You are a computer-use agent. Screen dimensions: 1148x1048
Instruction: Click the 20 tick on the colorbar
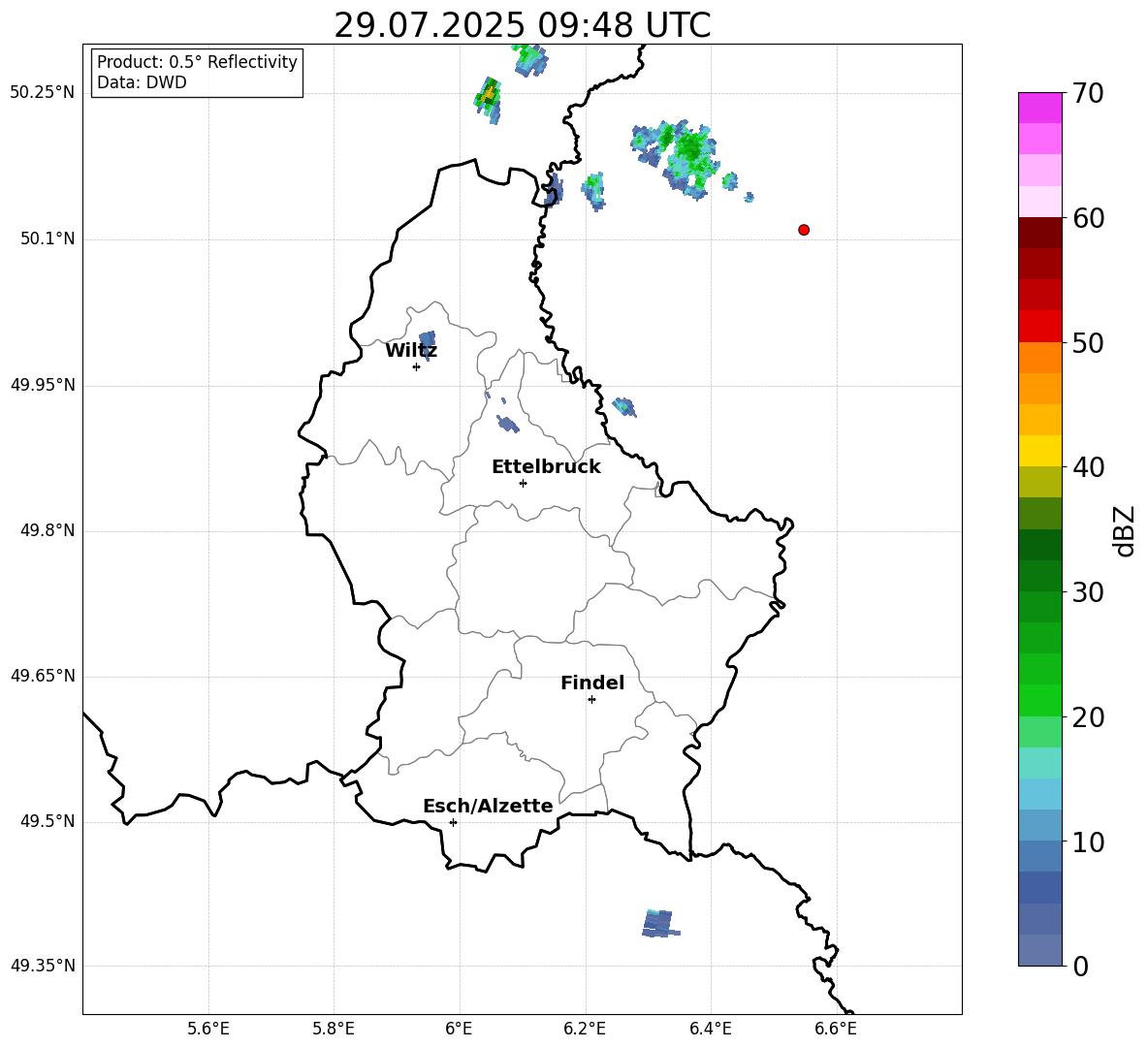1089,716
